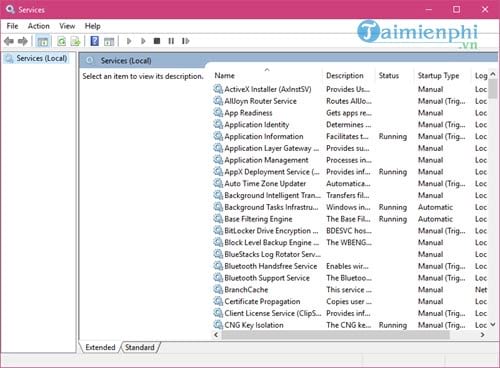Click the vertical scrollbar up arrow
The height and width of the screenshot is (368, 500).
tap(493, 74)
